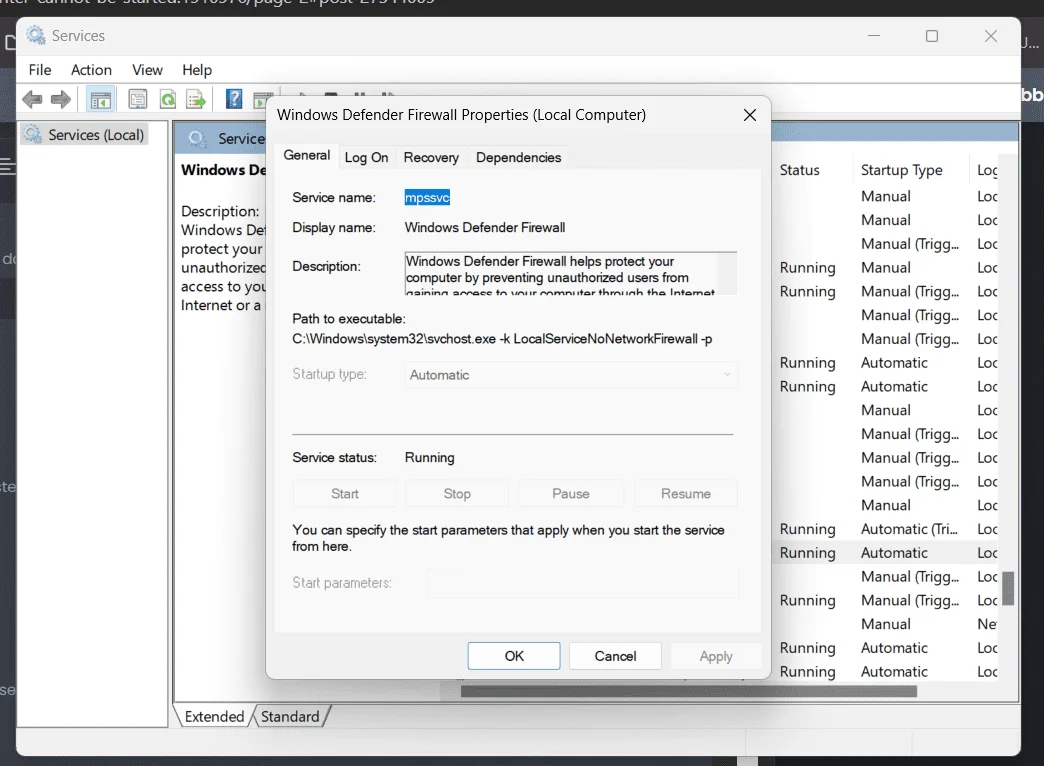Open the Startup type dropdown
This screenshot has height=766, width=1044.
coord(571,375)
